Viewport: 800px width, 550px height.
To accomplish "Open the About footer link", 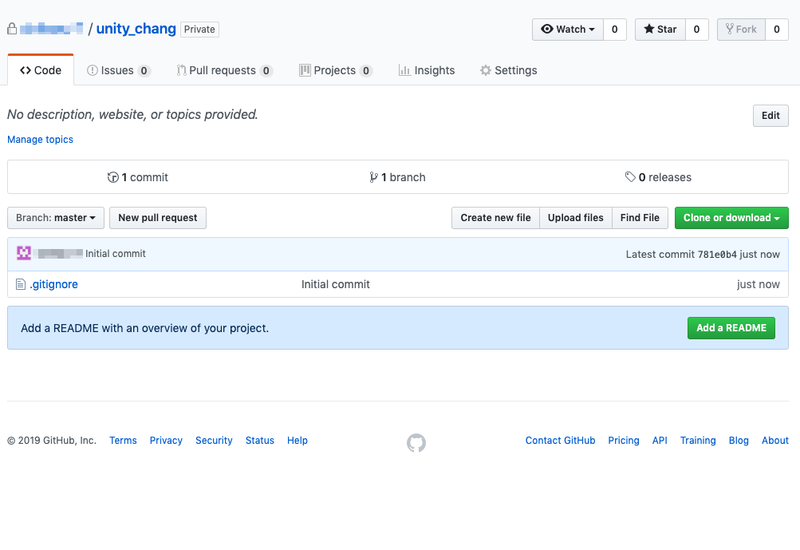I will [x=775, y=440].
